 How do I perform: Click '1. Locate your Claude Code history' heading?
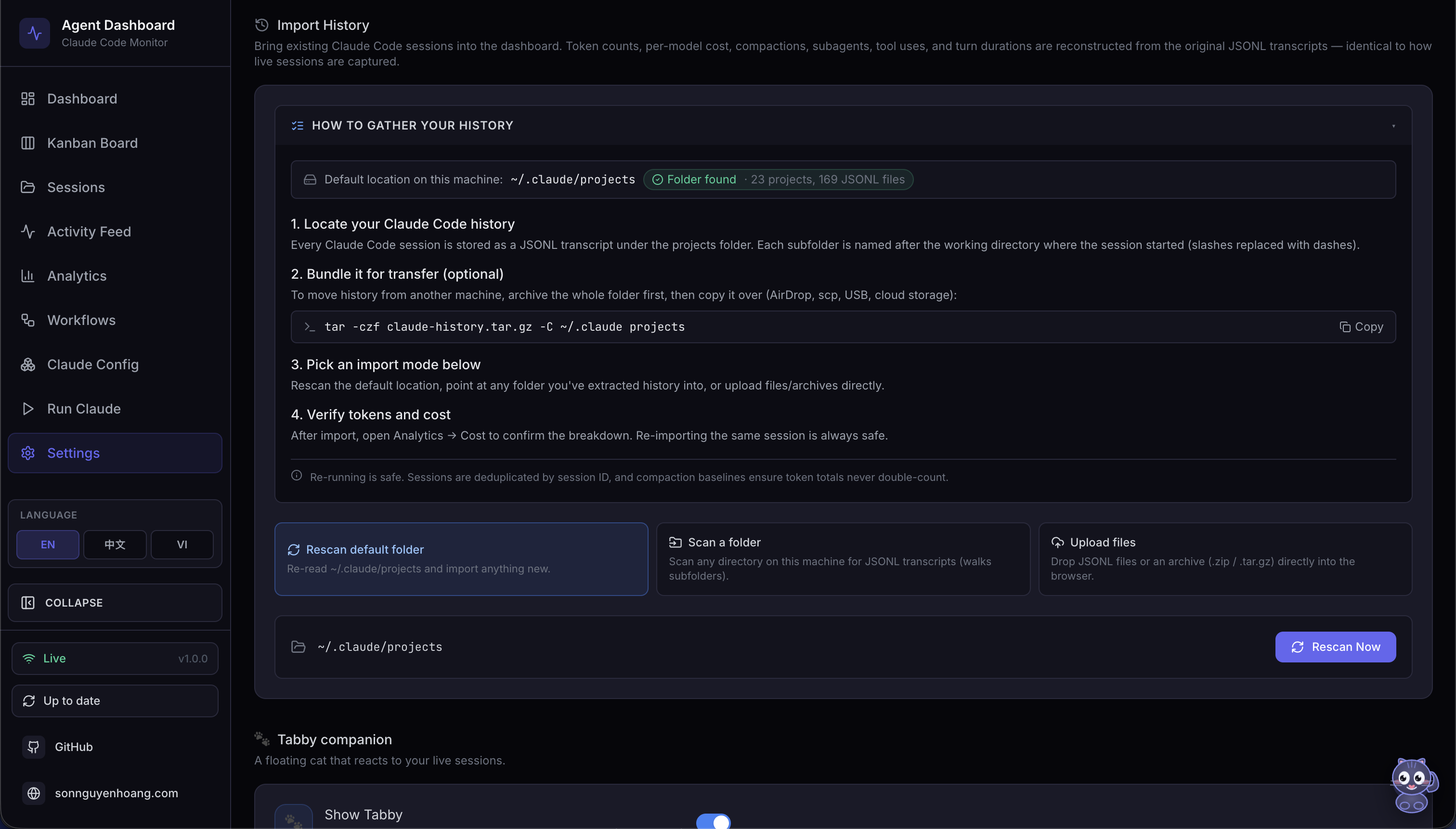click(x=403, y=224)
